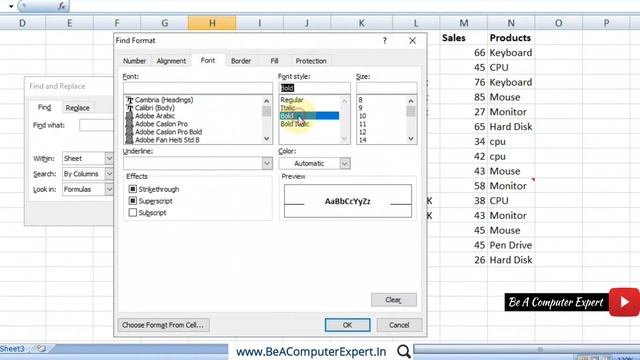Enable the Subscript checkbox

click(x=133, y=213)
